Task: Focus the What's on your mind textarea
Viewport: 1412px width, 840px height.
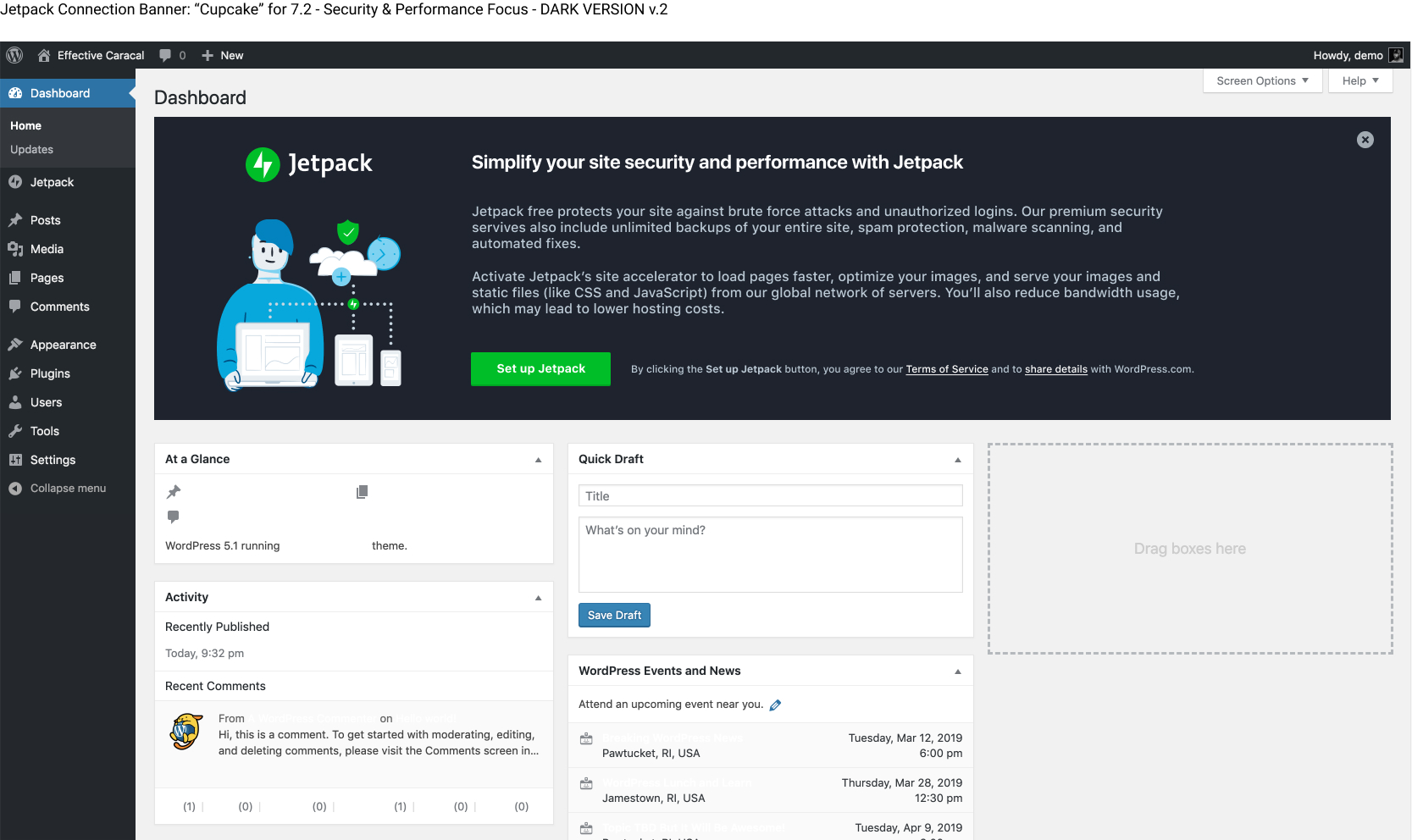Action: coord(771,555)
